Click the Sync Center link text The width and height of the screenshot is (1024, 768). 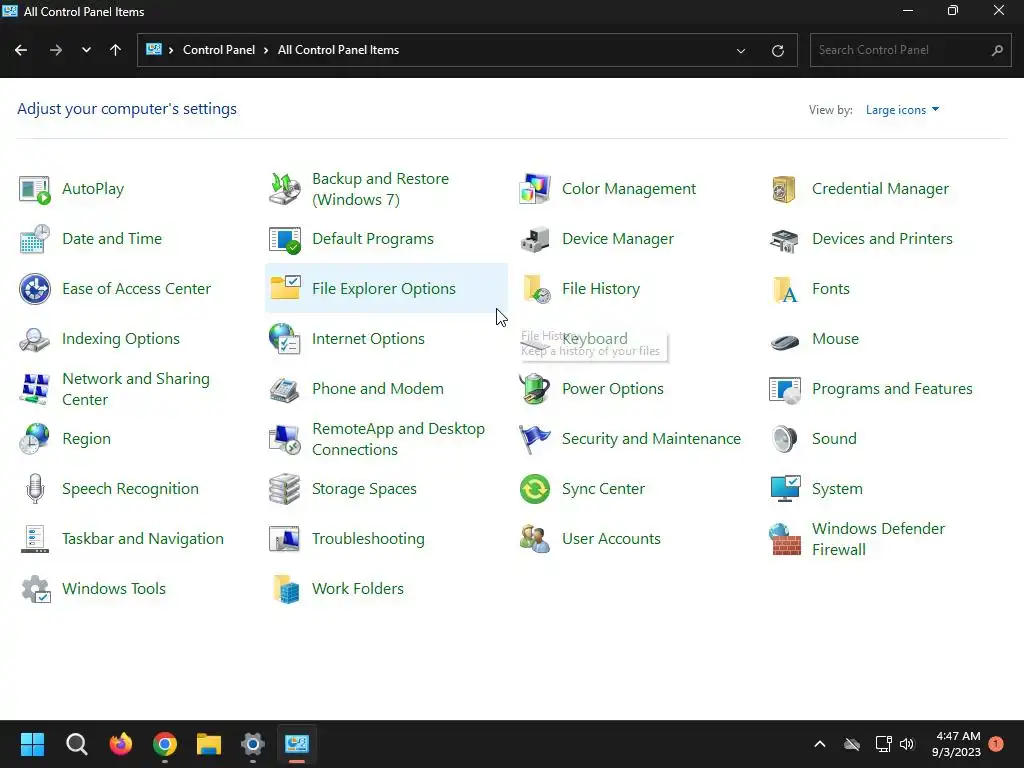603,489
